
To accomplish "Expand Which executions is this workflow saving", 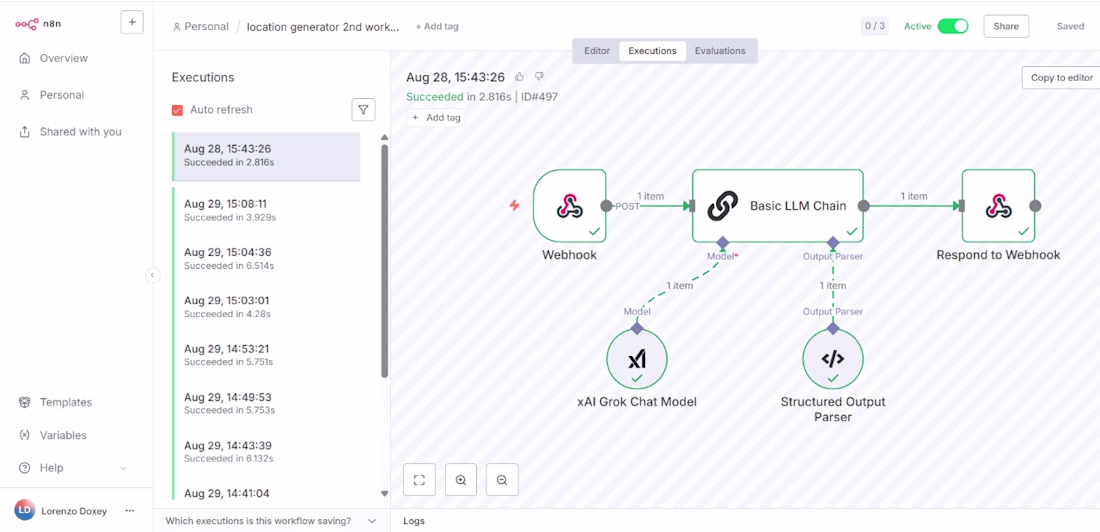I will [x=271, y=521].
